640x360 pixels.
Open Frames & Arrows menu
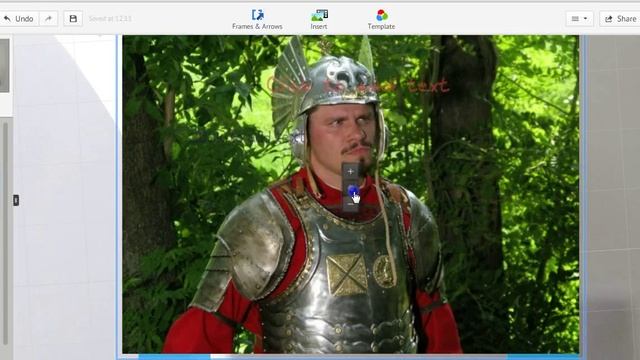[257, 20]
